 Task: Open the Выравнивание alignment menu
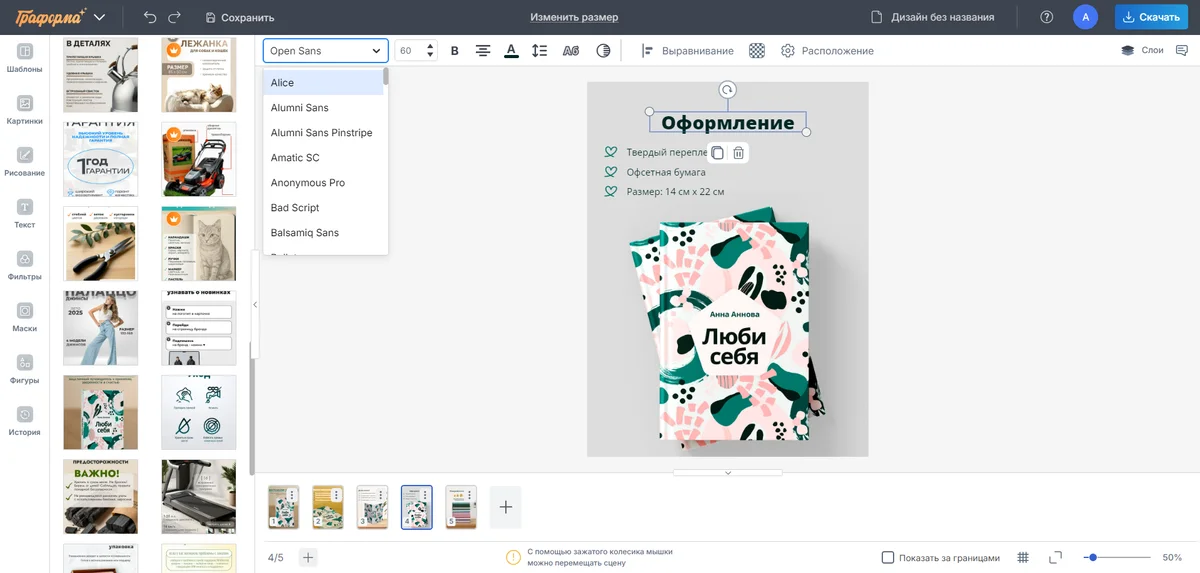coord(687,51)
